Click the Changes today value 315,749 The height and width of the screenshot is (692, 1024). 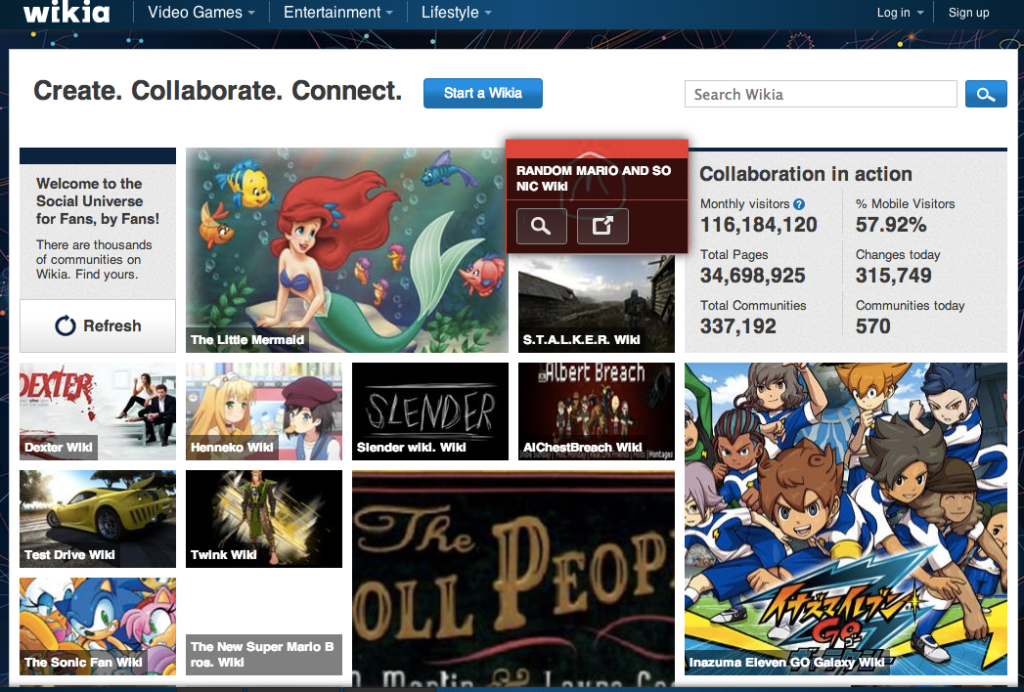[x=893, y=275]
